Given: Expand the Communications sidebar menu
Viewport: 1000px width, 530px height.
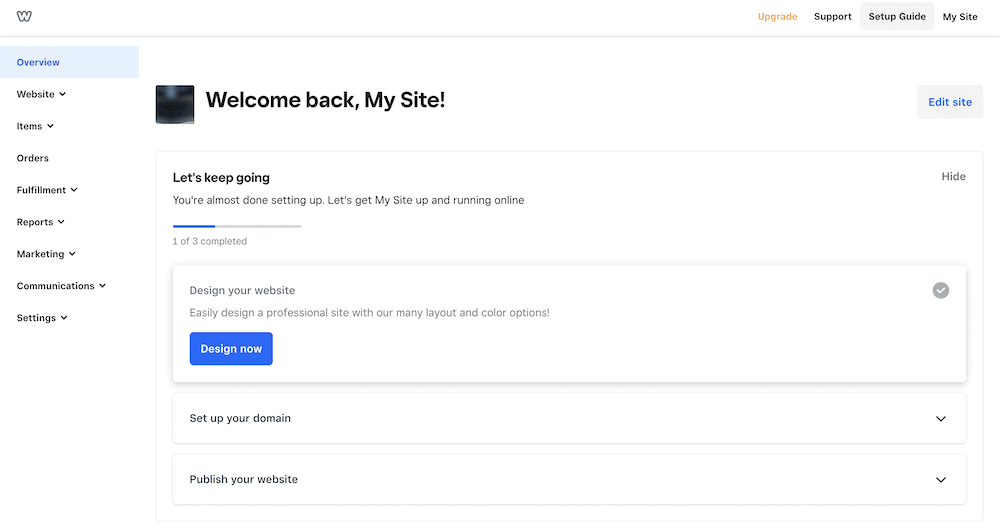Looking at the screenshot, I should point(61,286).
